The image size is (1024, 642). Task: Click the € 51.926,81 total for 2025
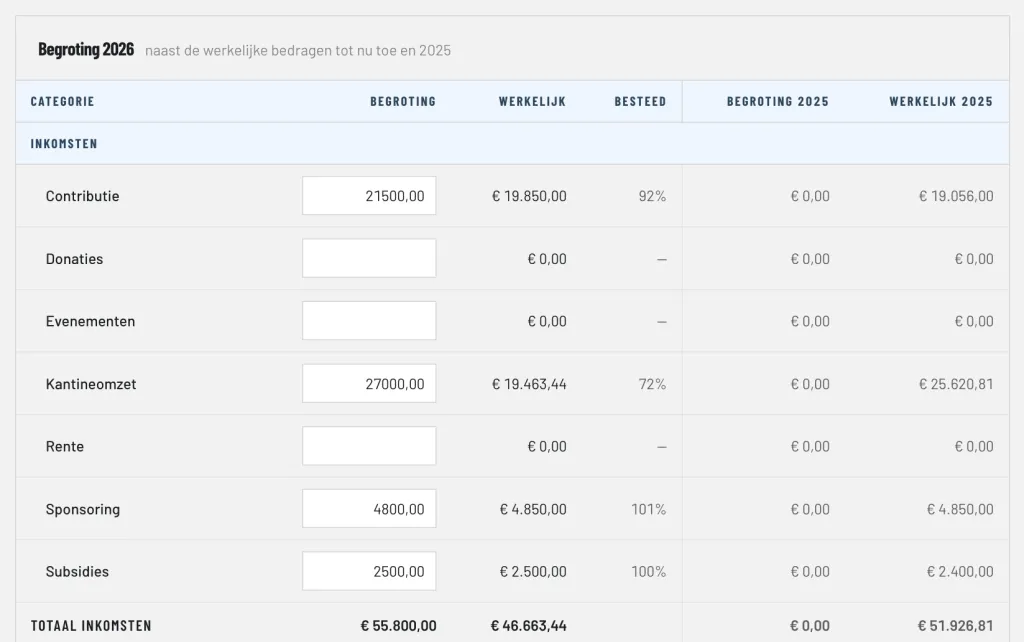tap(955, 626)
